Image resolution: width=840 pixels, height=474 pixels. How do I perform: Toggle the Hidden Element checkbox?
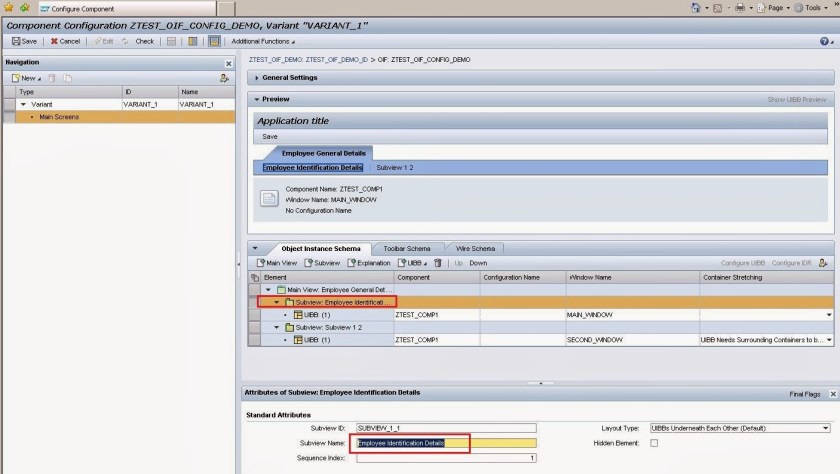click(x=655, y=442)
